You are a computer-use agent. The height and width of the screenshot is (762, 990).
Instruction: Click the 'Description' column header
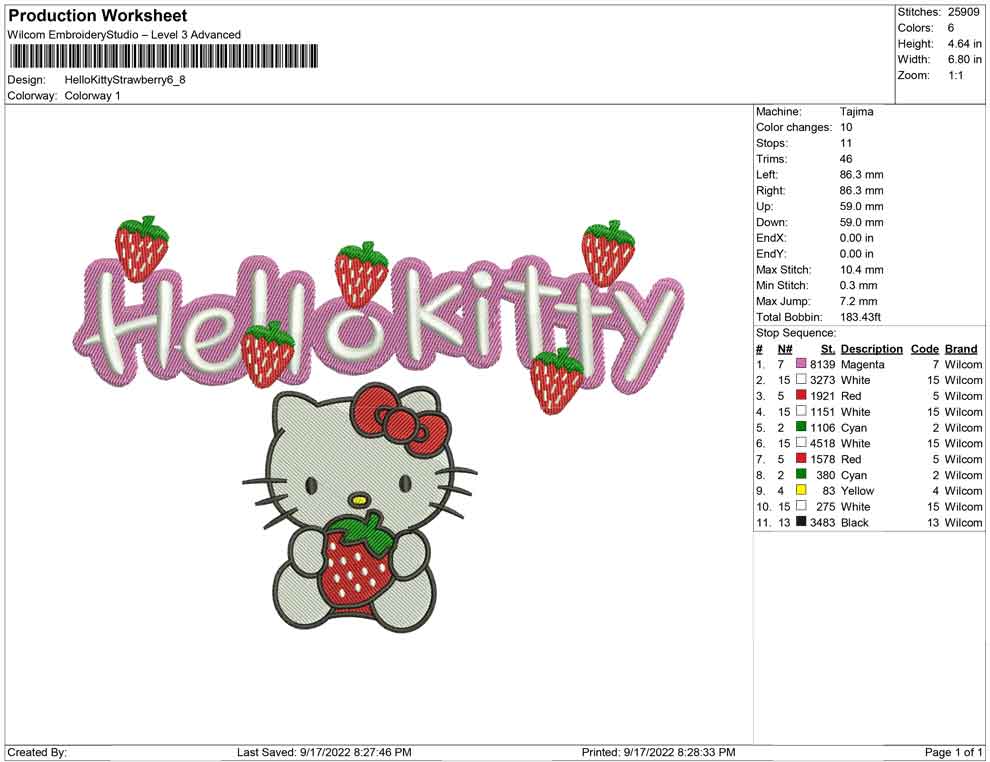pyautogui.click(x=871, y=348)
